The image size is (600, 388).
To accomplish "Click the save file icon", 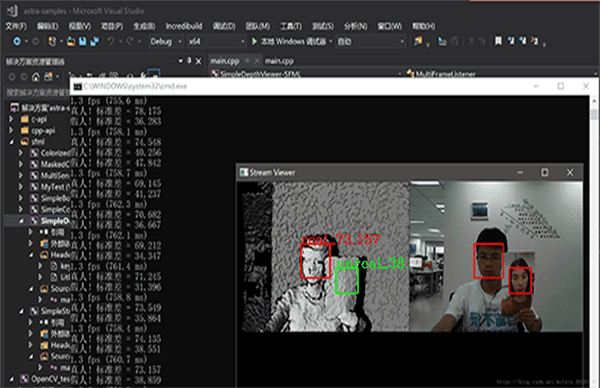I will click(82, 41).
